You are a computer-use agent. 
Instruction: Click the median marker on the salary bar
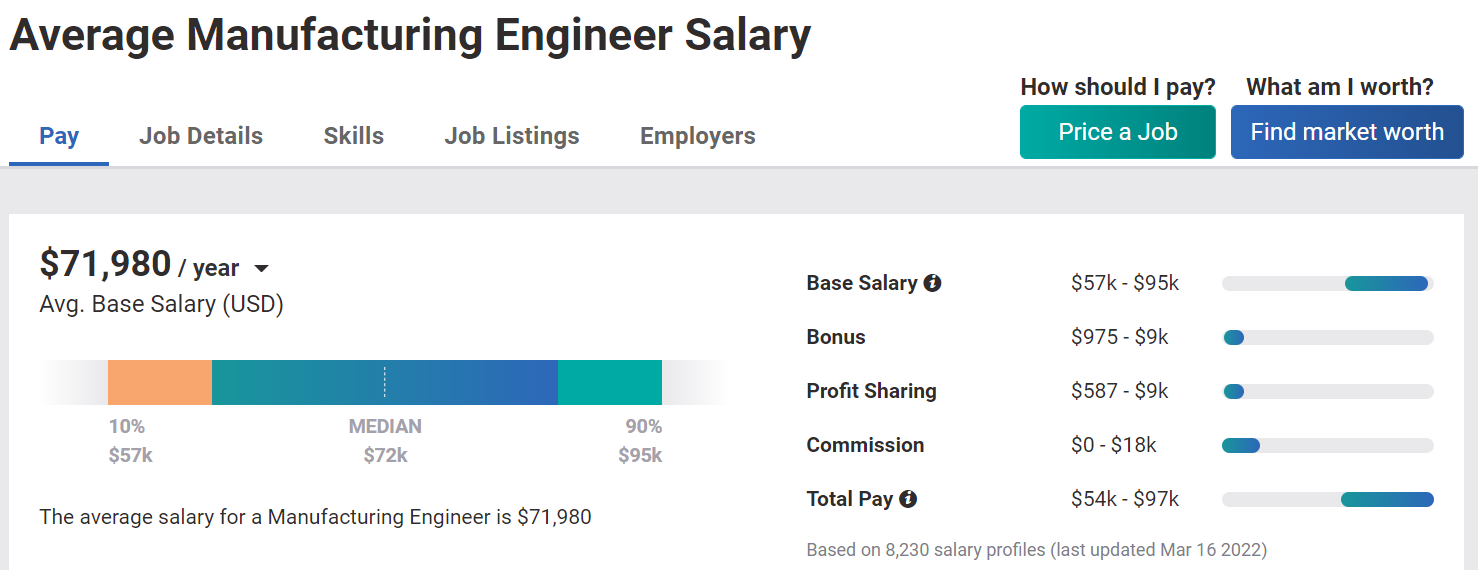click(385, 382)
